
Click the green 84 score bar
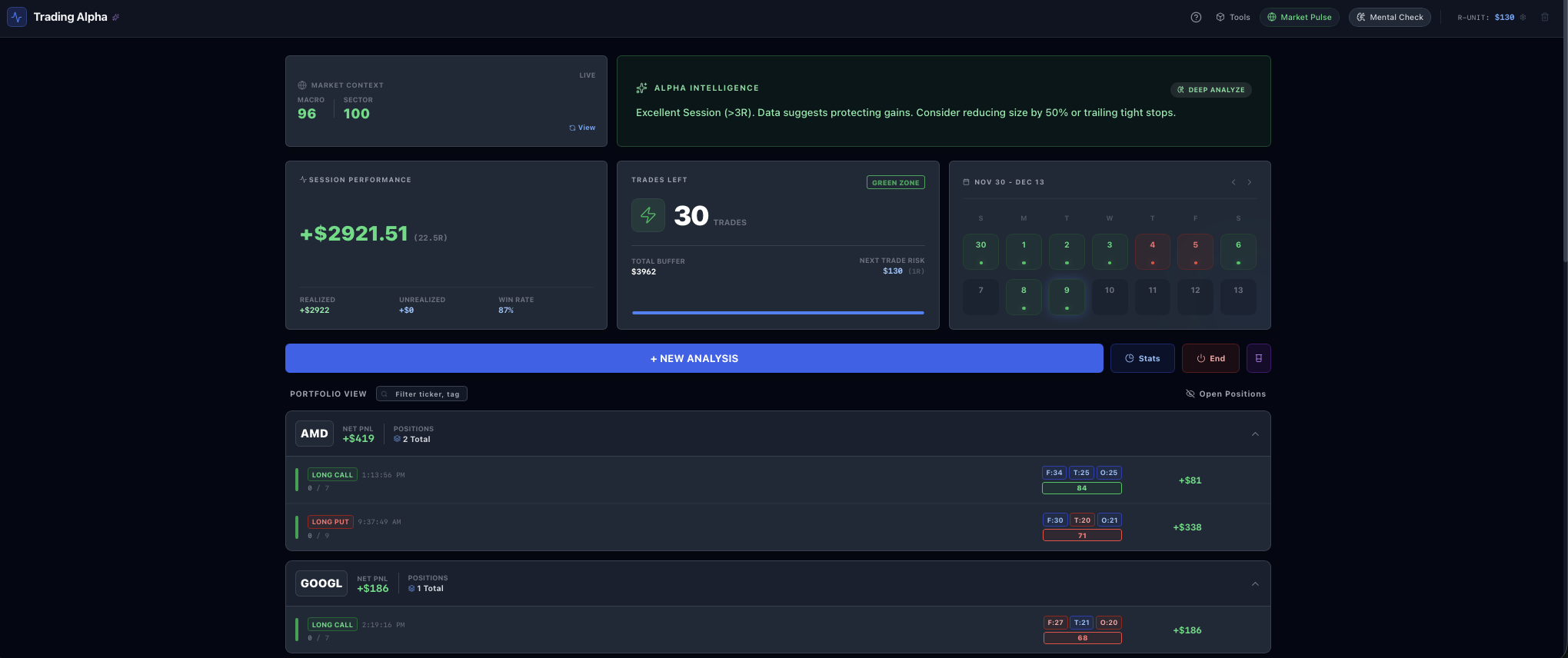coord(1082,488)
